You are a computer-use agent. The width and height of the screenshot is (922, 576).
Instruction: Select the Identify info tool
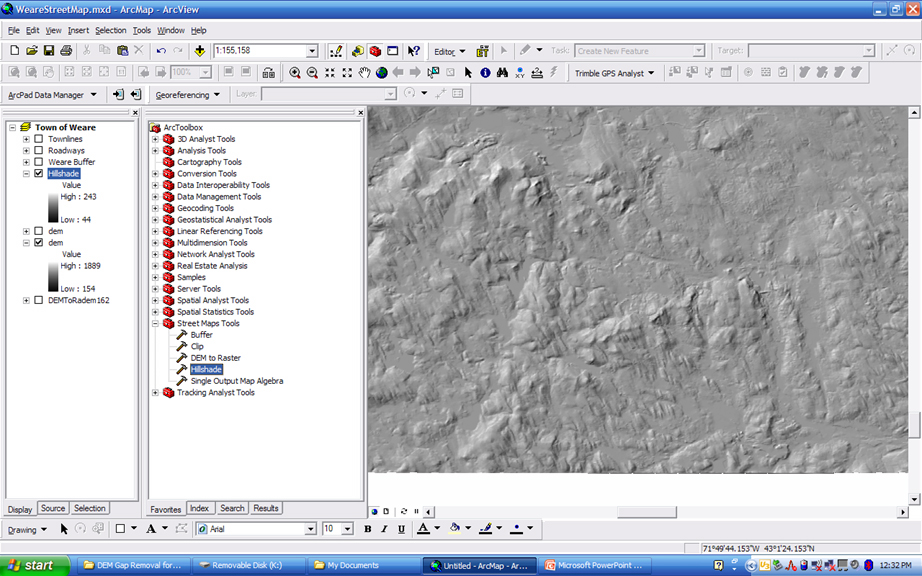(485, 73)
